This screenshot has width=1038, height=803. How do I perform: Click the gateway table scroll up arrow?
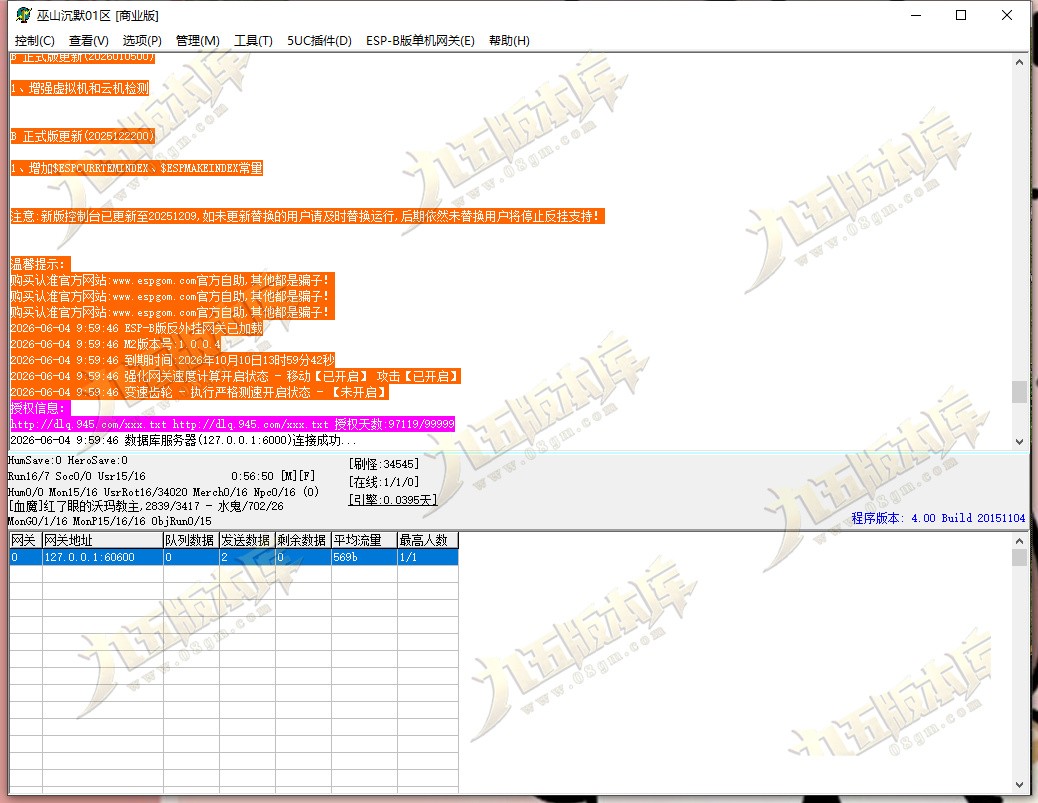click(x=1019, y=541)
